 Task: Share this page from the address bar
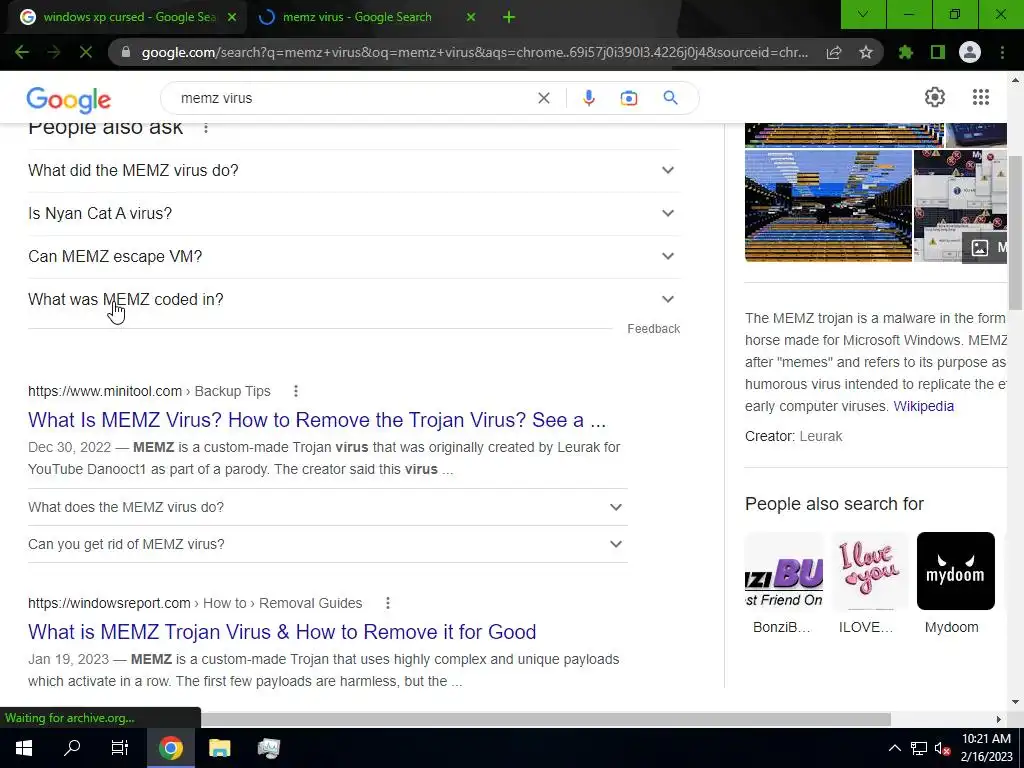pyautogui.click(x=834, y=52)
